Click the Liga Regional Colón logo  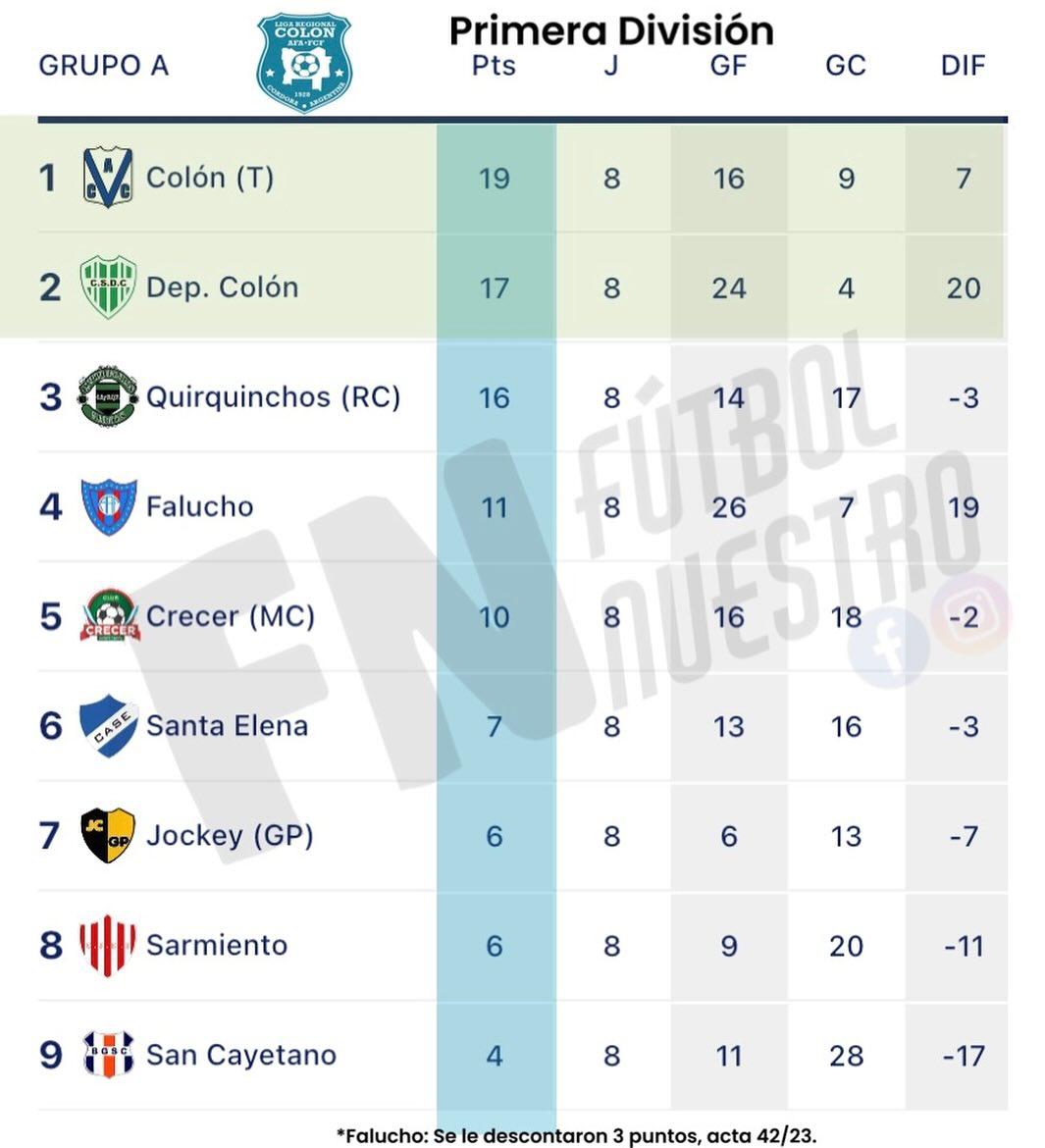tap(304, 62)
